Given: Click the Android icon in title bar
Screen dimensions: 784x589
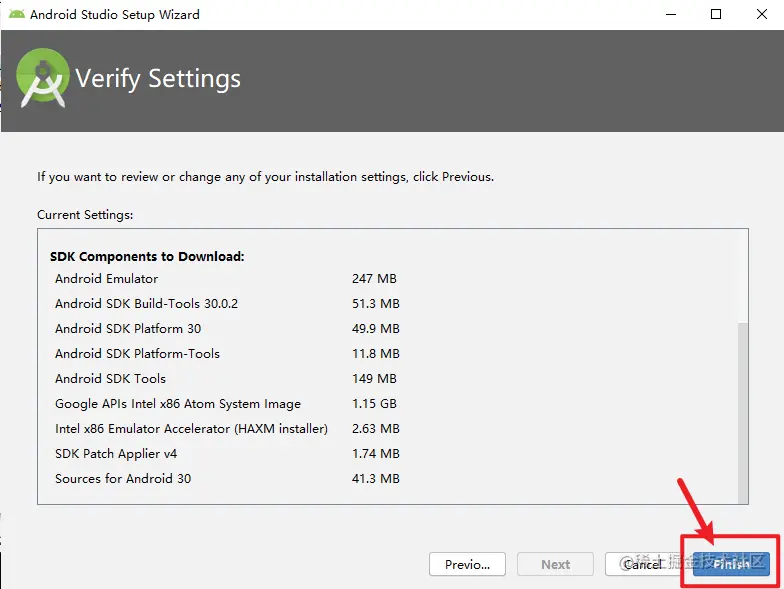Looking at the screenshot, I should click(x=16, y=14).
